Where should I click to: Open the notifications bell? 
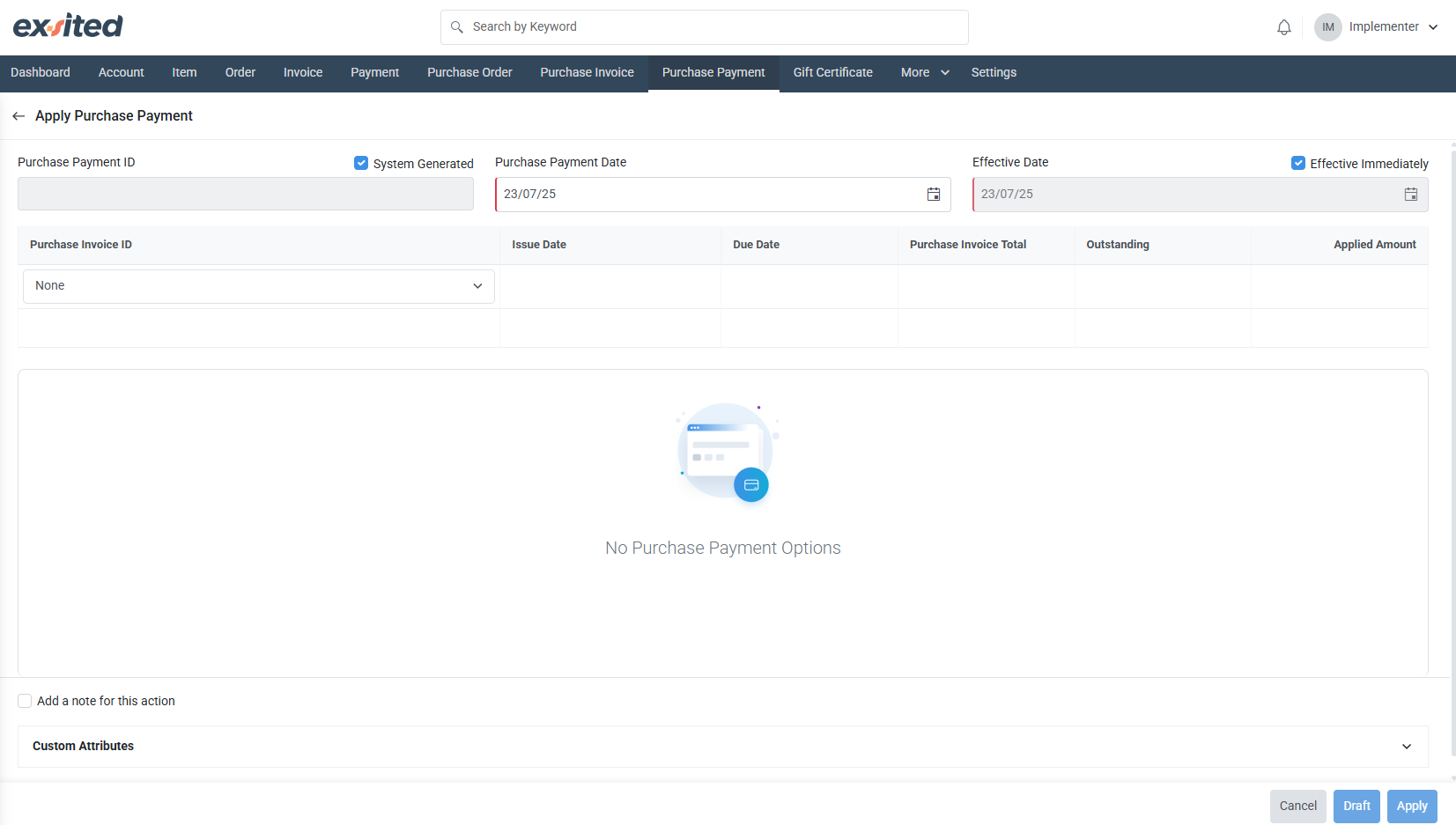pyautogui.click(x=1284, y=27)
